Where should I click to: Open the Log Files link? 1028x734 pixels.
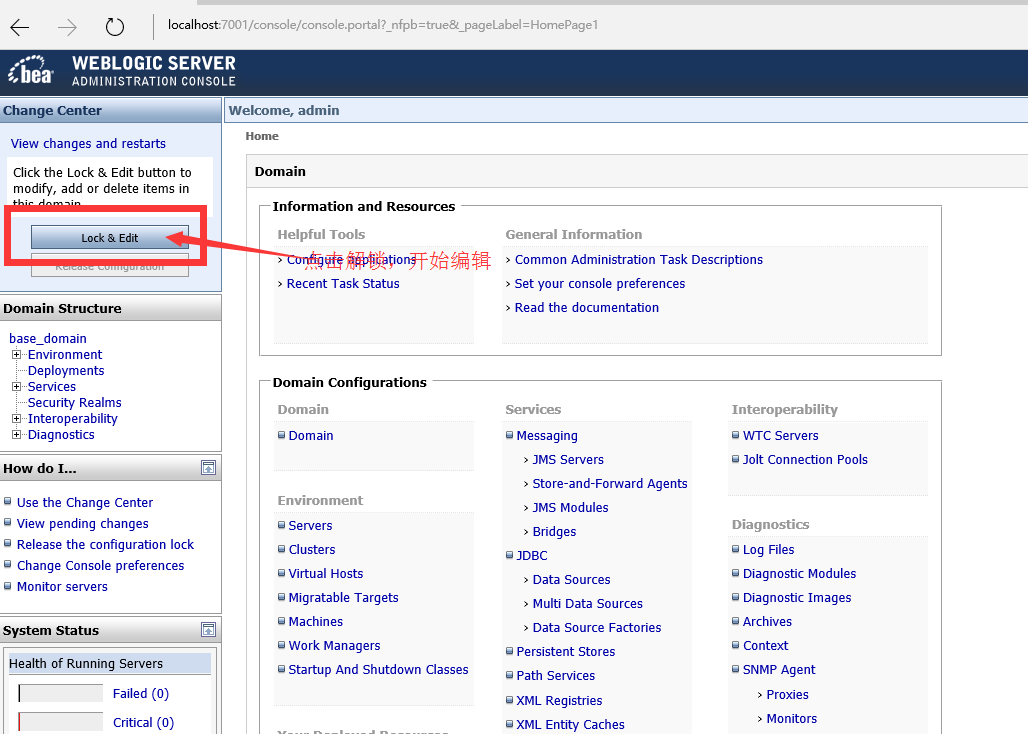coord(768,550)
